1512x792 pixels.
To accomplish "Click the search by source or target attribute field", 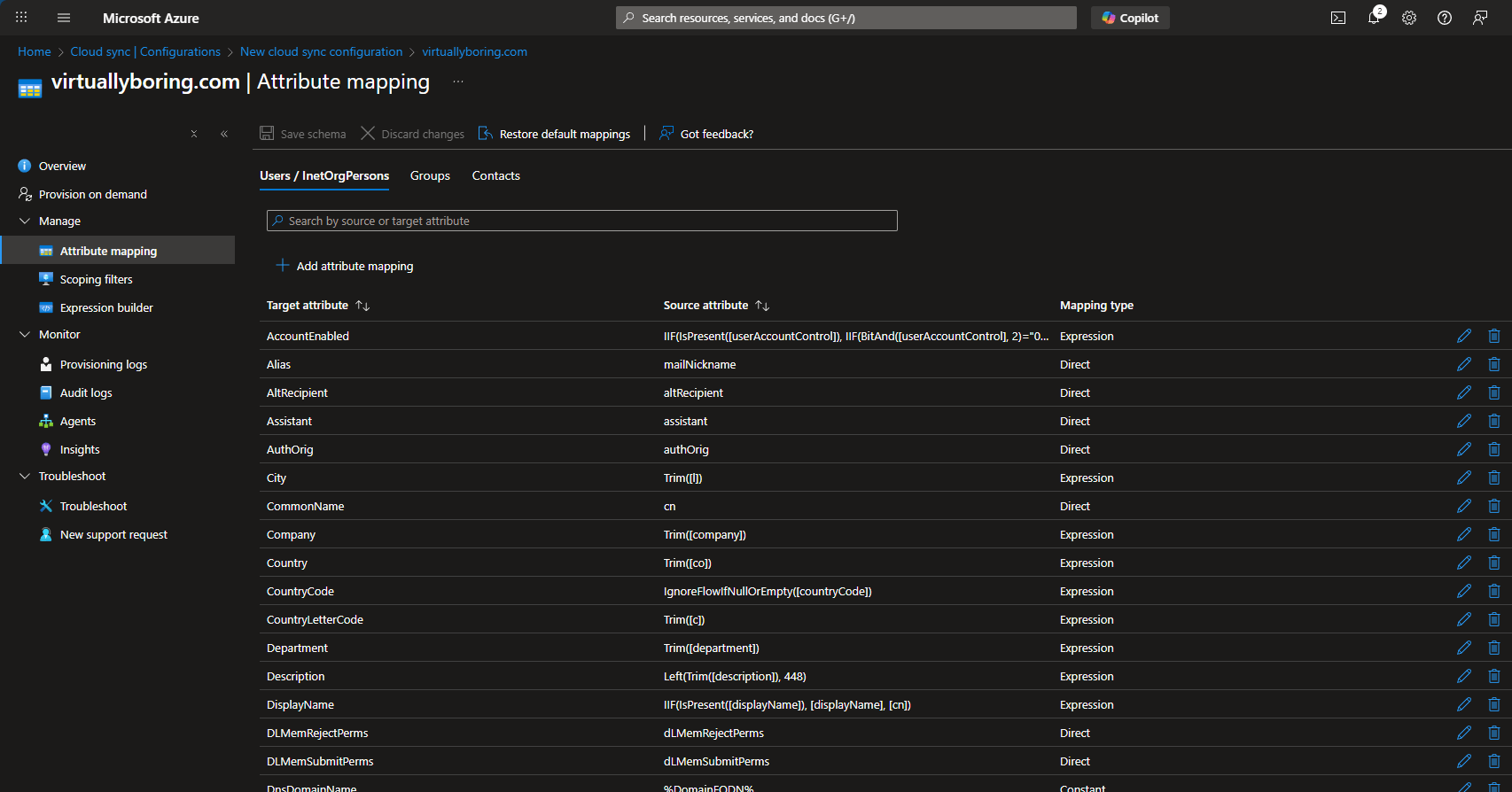I will pos(582,221).
